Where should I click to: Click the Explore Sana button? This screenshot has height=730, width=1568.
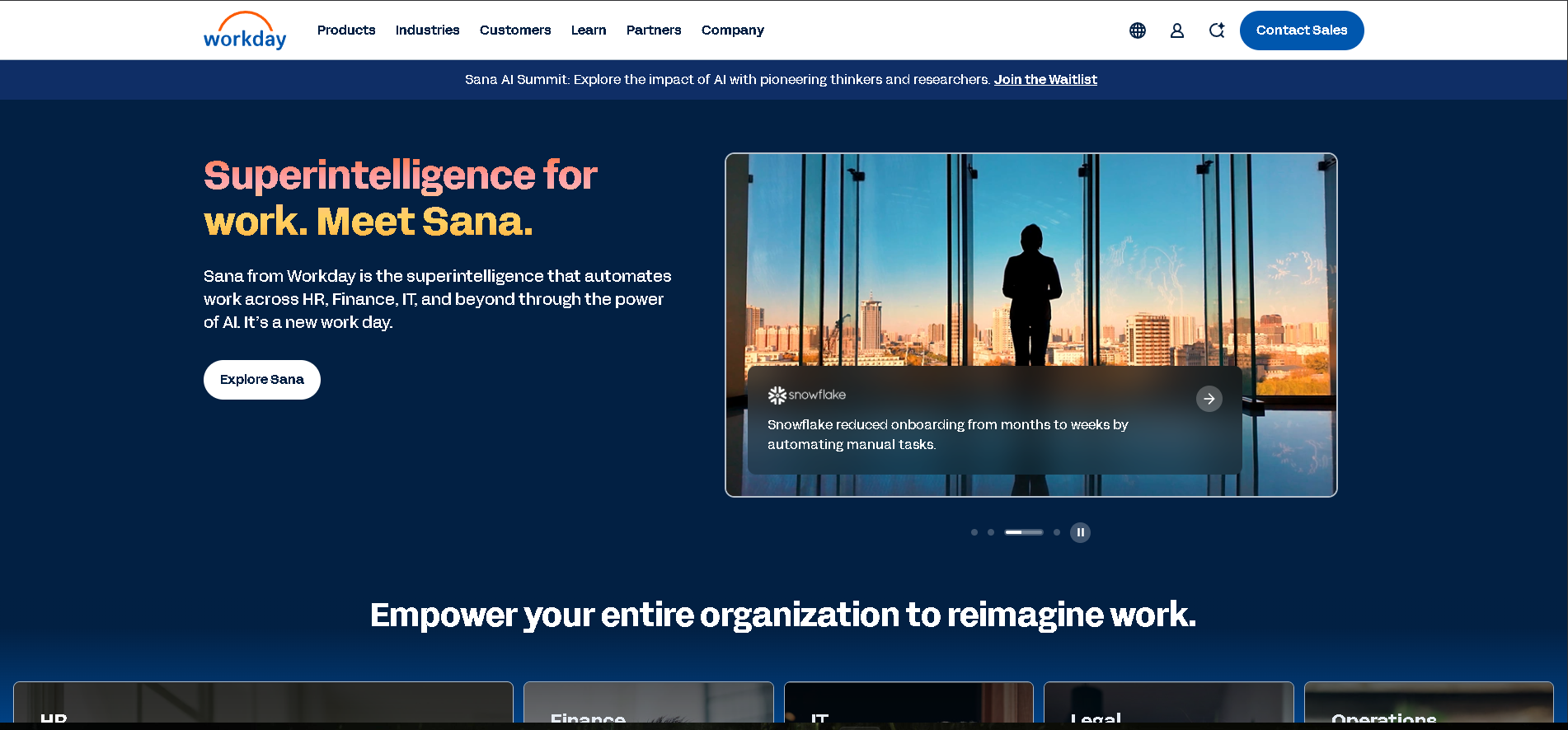[262, 380]
